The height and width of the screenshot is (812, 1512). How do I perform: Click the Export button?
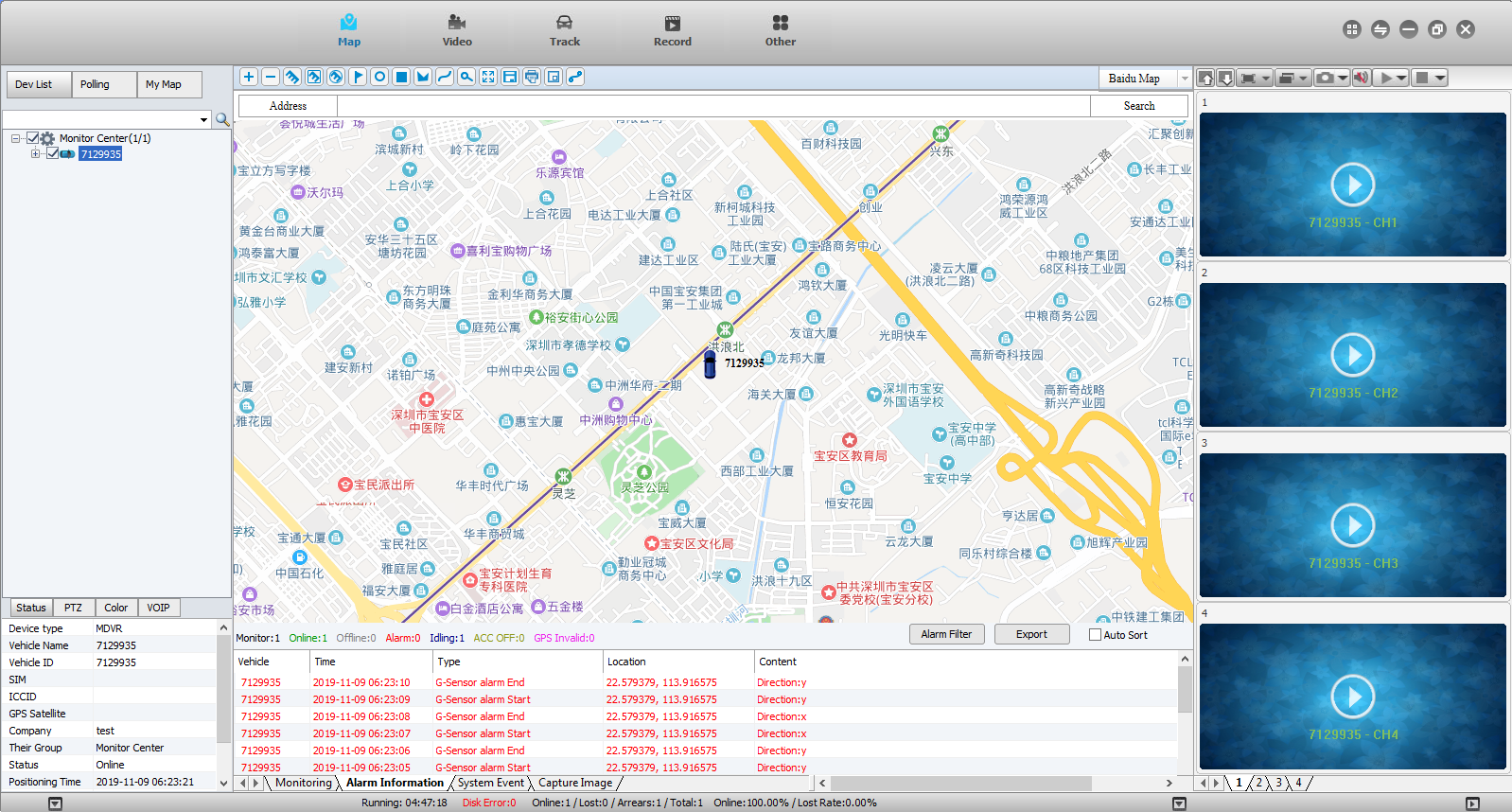[1031, 634]
